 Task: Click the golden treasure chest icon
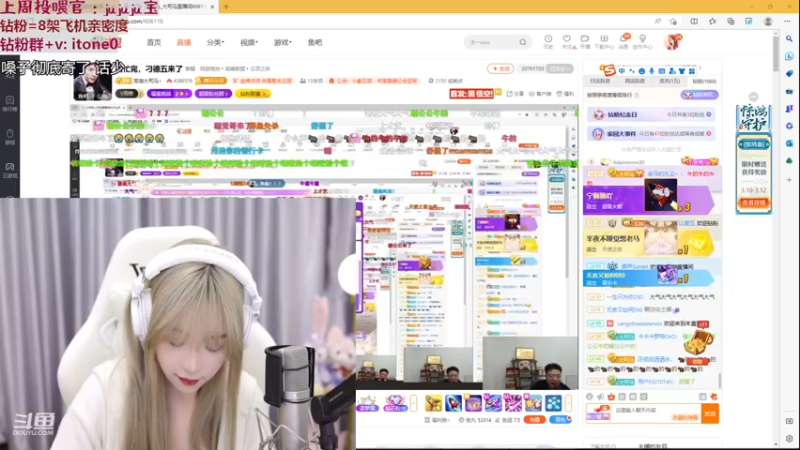pyautogui.click(x=697, y=342)
